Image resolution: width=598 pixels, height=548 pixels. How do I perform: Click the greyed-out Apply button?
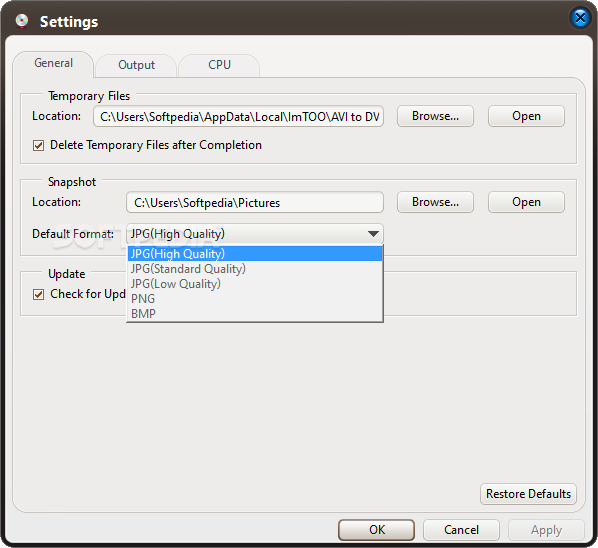[x=546, y=530]
